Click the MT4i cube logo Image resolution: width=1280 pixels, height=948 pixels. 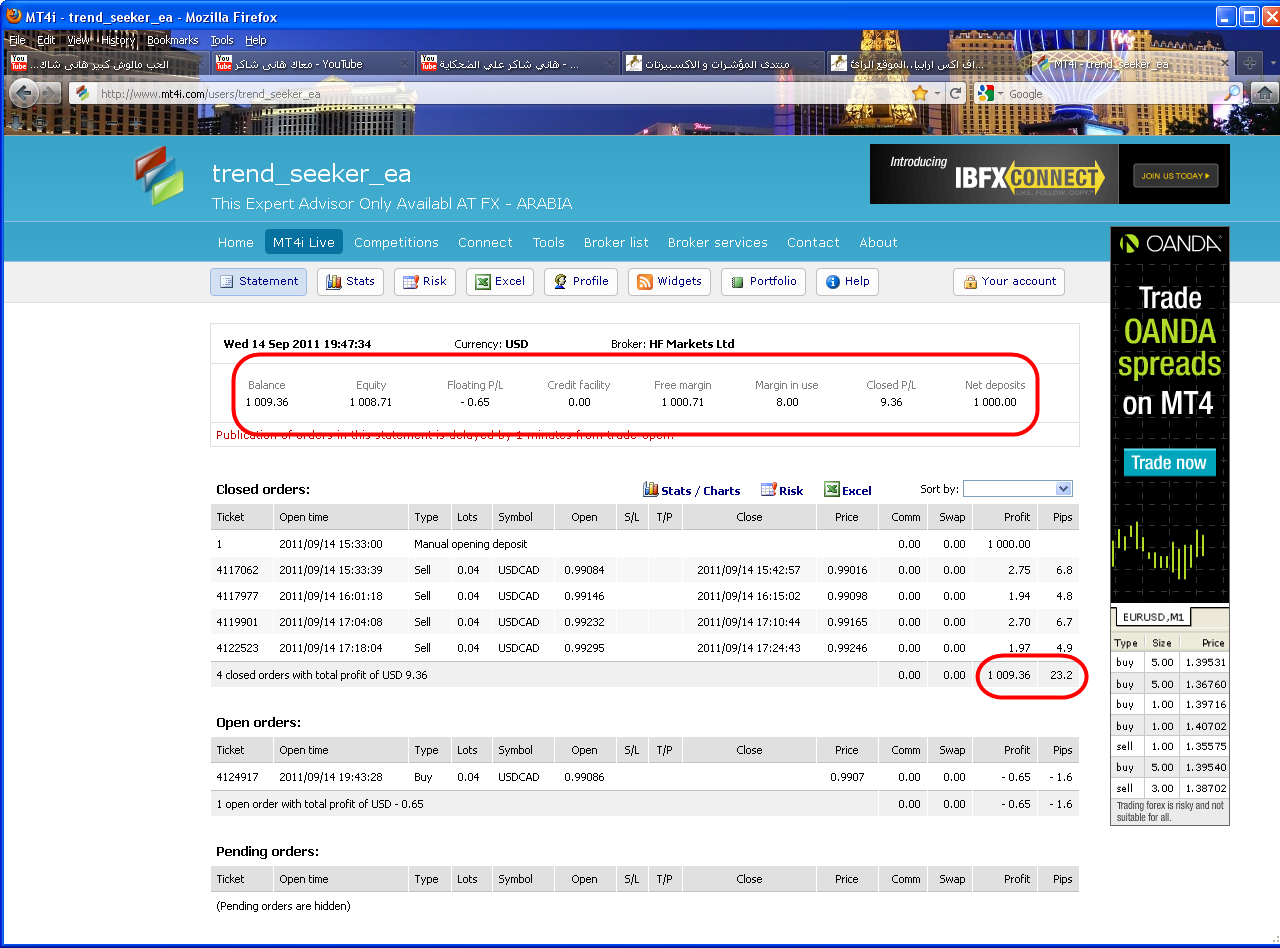[160, 176]
